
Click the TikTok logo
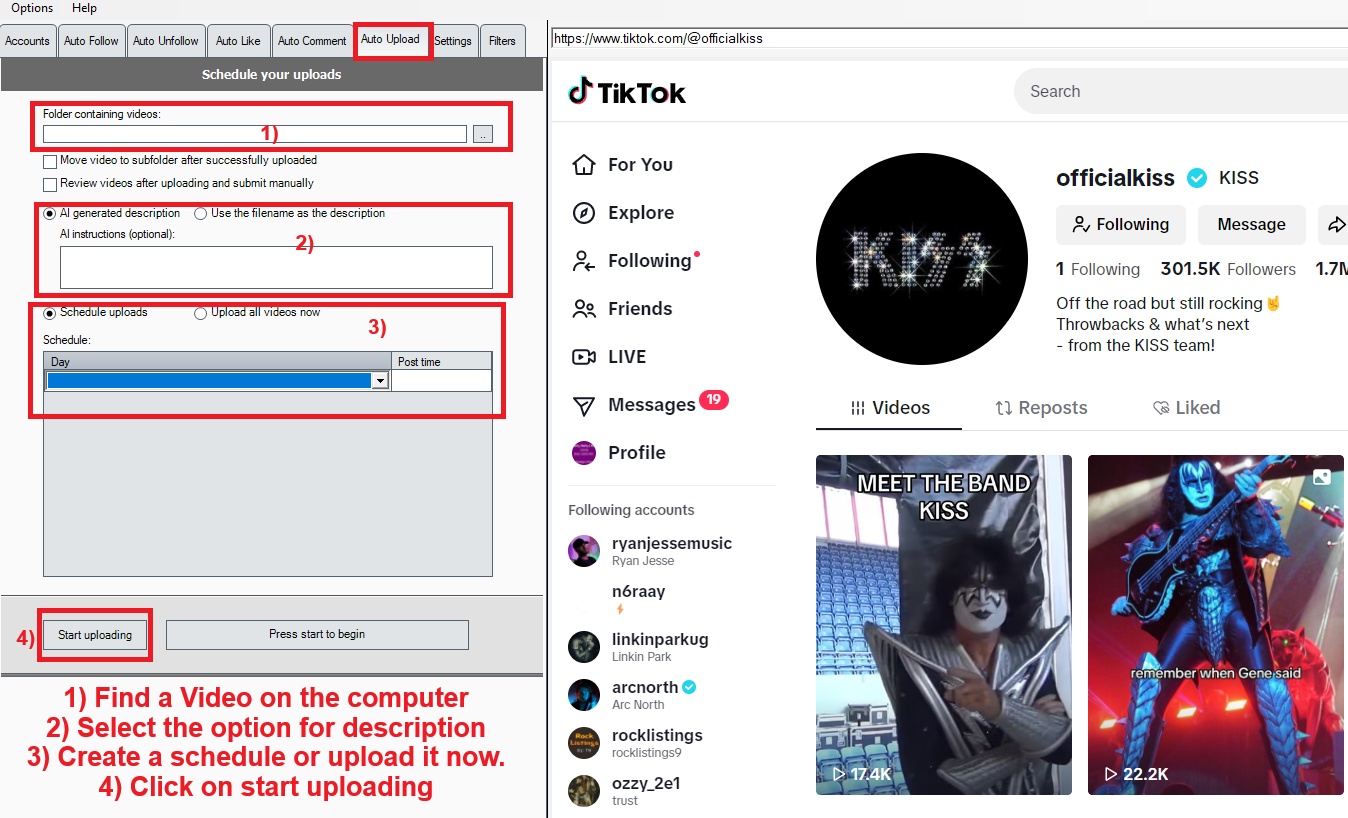tap(627, 92)
